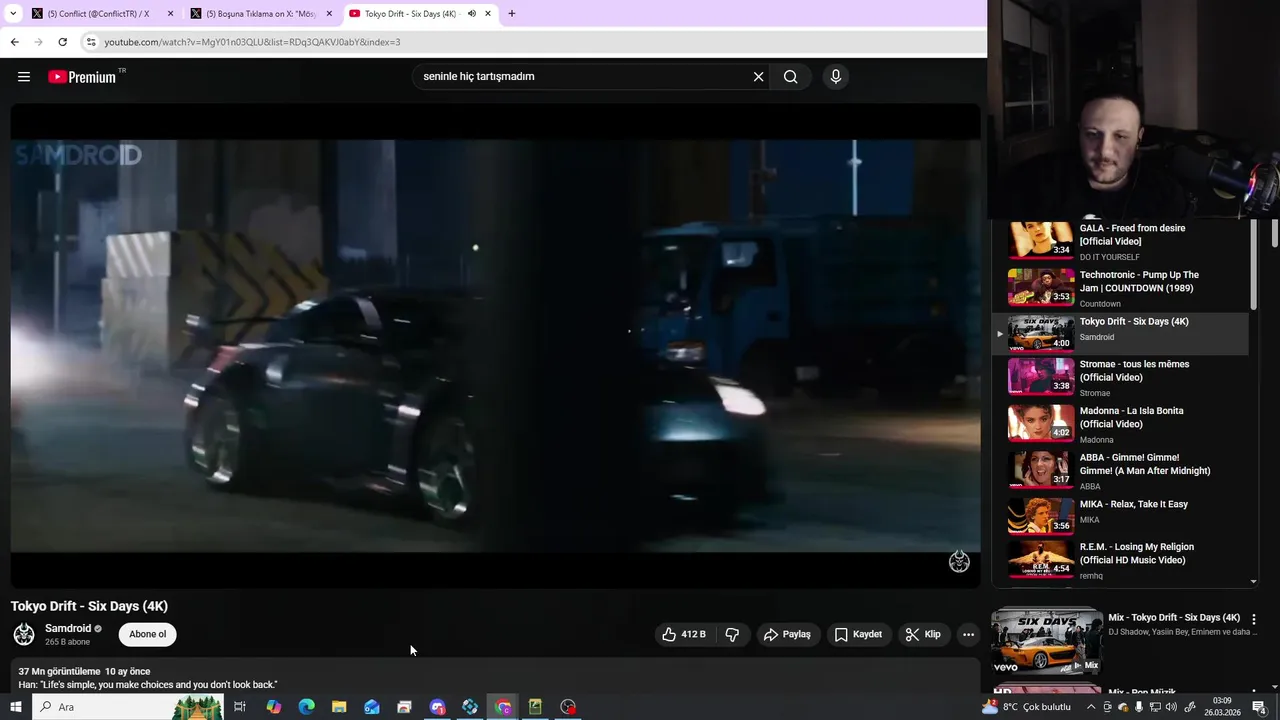This screenshot has width=1280, height=720.
Task: Close the Boşuna Tıklama tab
Action: [329, 14]
